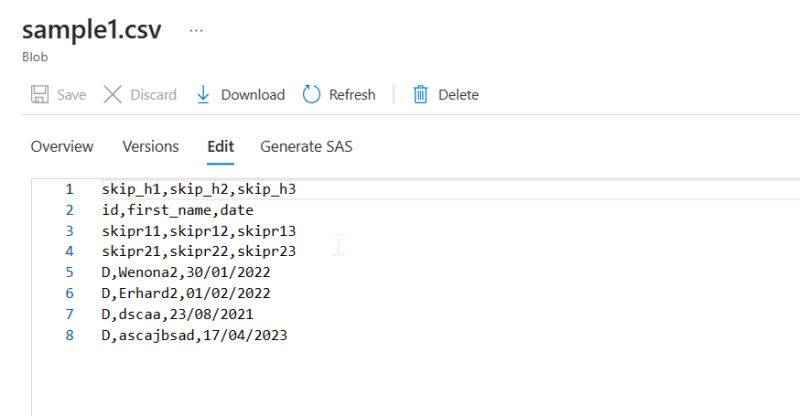Click the Refresh circular arrow icon
This screenshot has height=416, width=800.
coord(311,94)
